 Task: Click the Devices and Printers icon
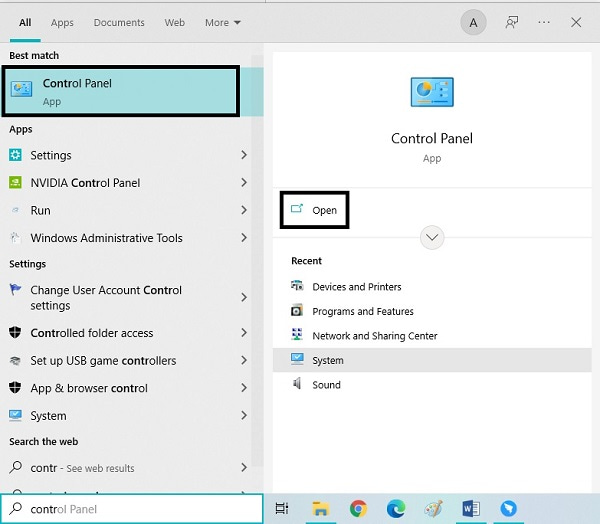[x=297, y=286]
